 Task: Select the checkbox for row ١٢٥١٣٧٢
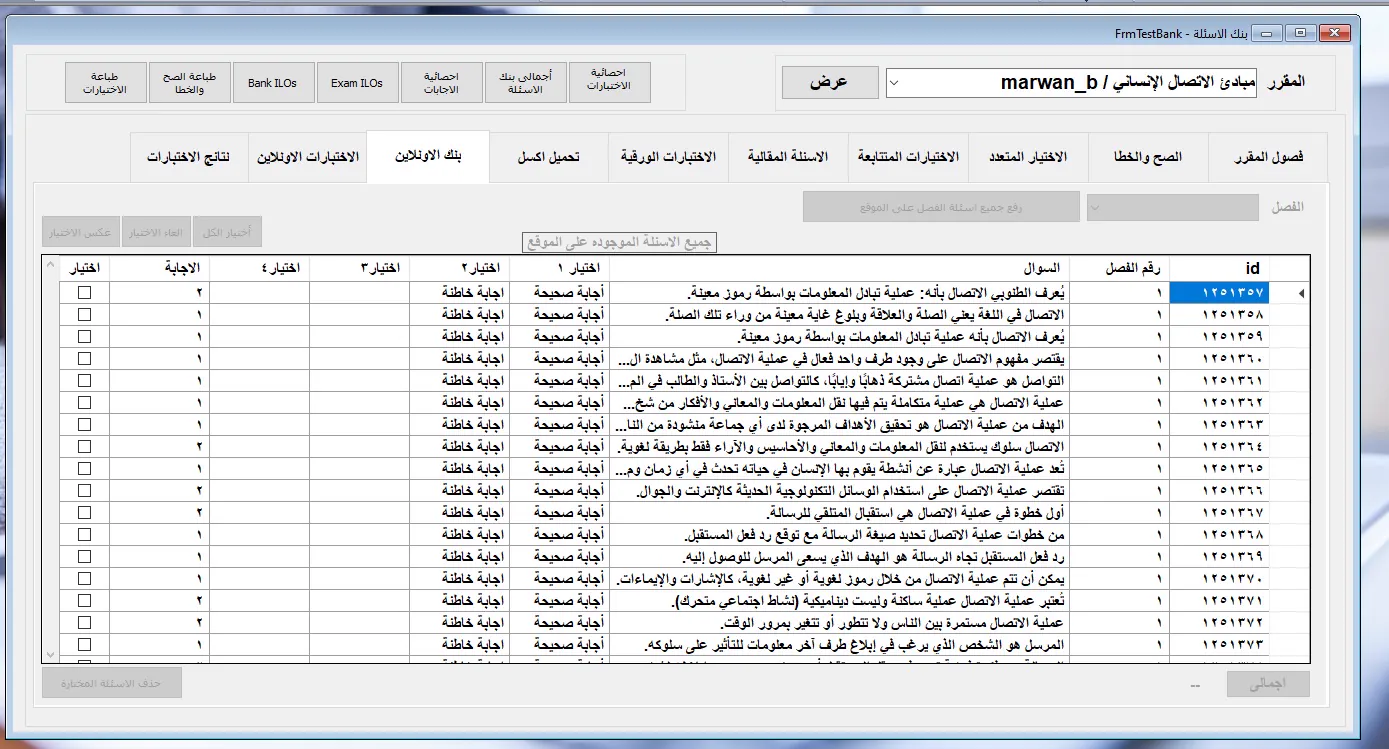85,622
